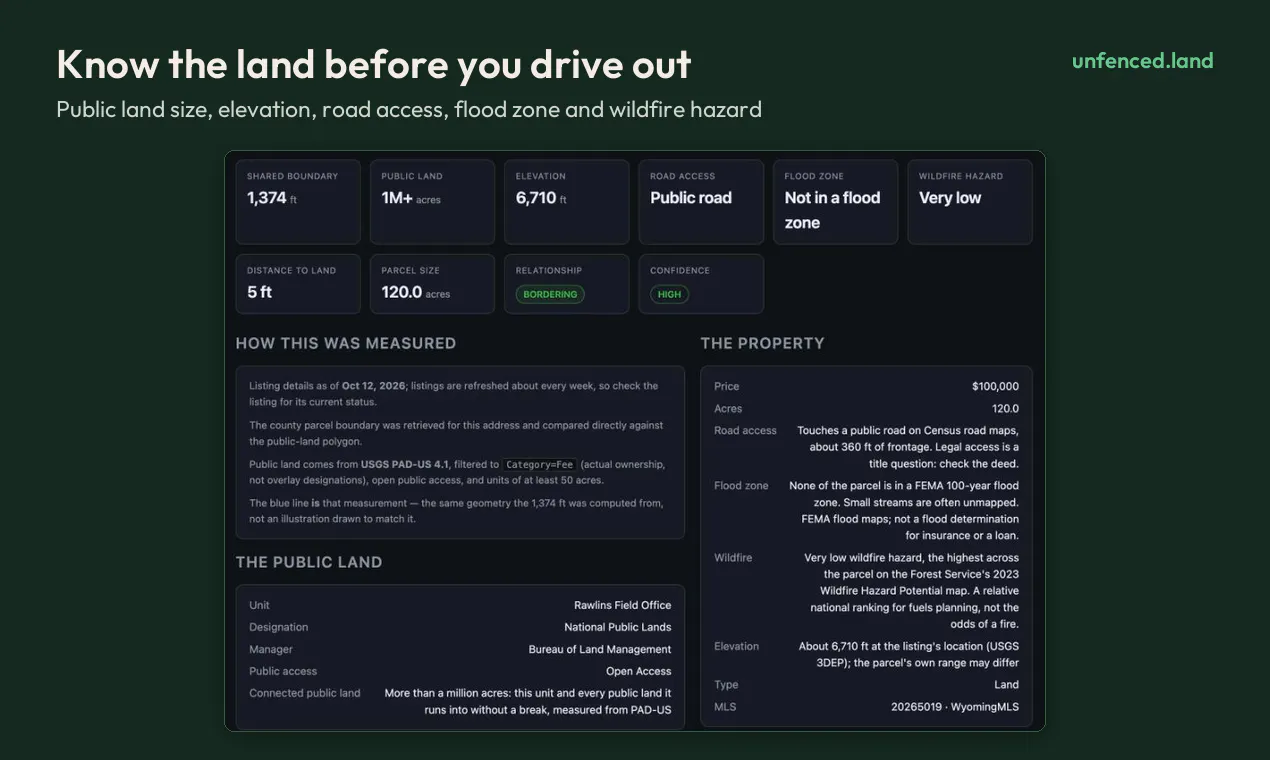
Task: Click the Wildfire Hazard Potential map description
Action: pyautogui.click(x=912, y=591)
